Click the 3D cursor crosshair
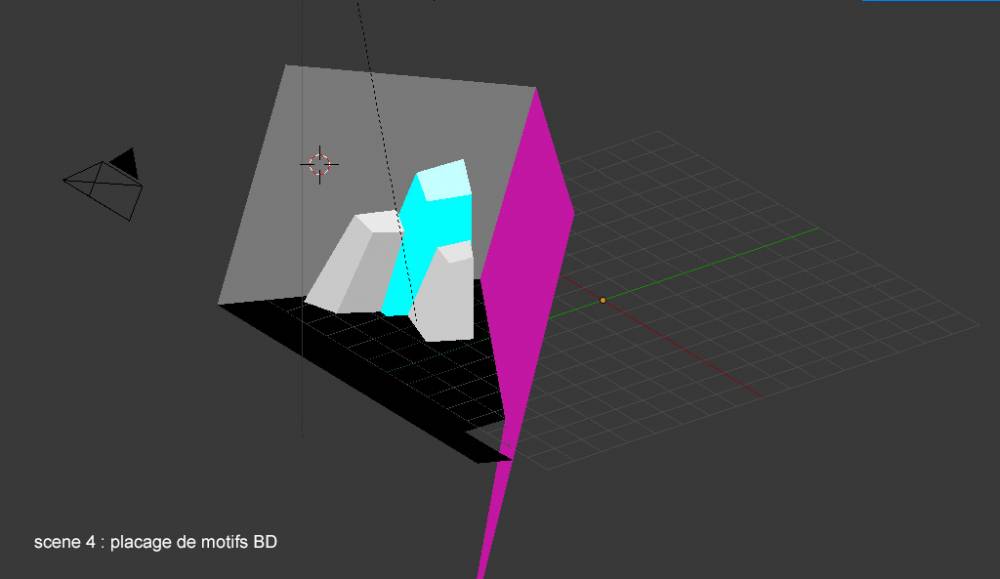This screenshot has width=1000, height=579. pos(320,165)
